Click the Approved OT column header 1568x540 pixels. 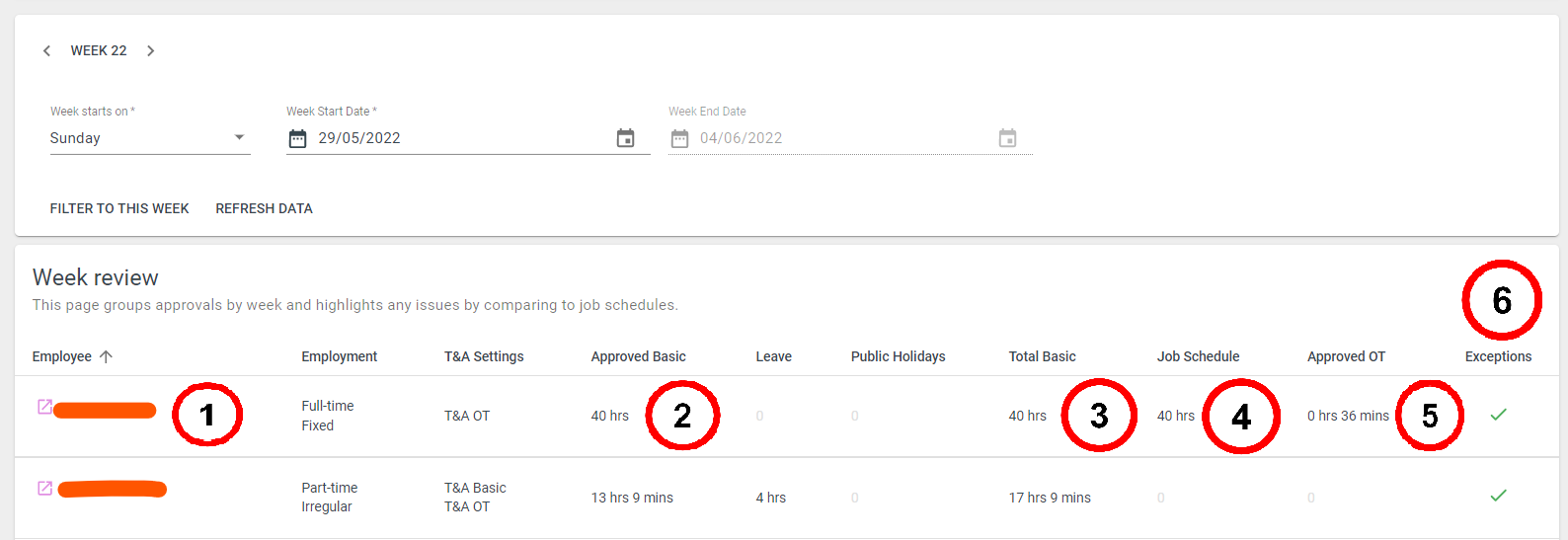point(1346,356)
